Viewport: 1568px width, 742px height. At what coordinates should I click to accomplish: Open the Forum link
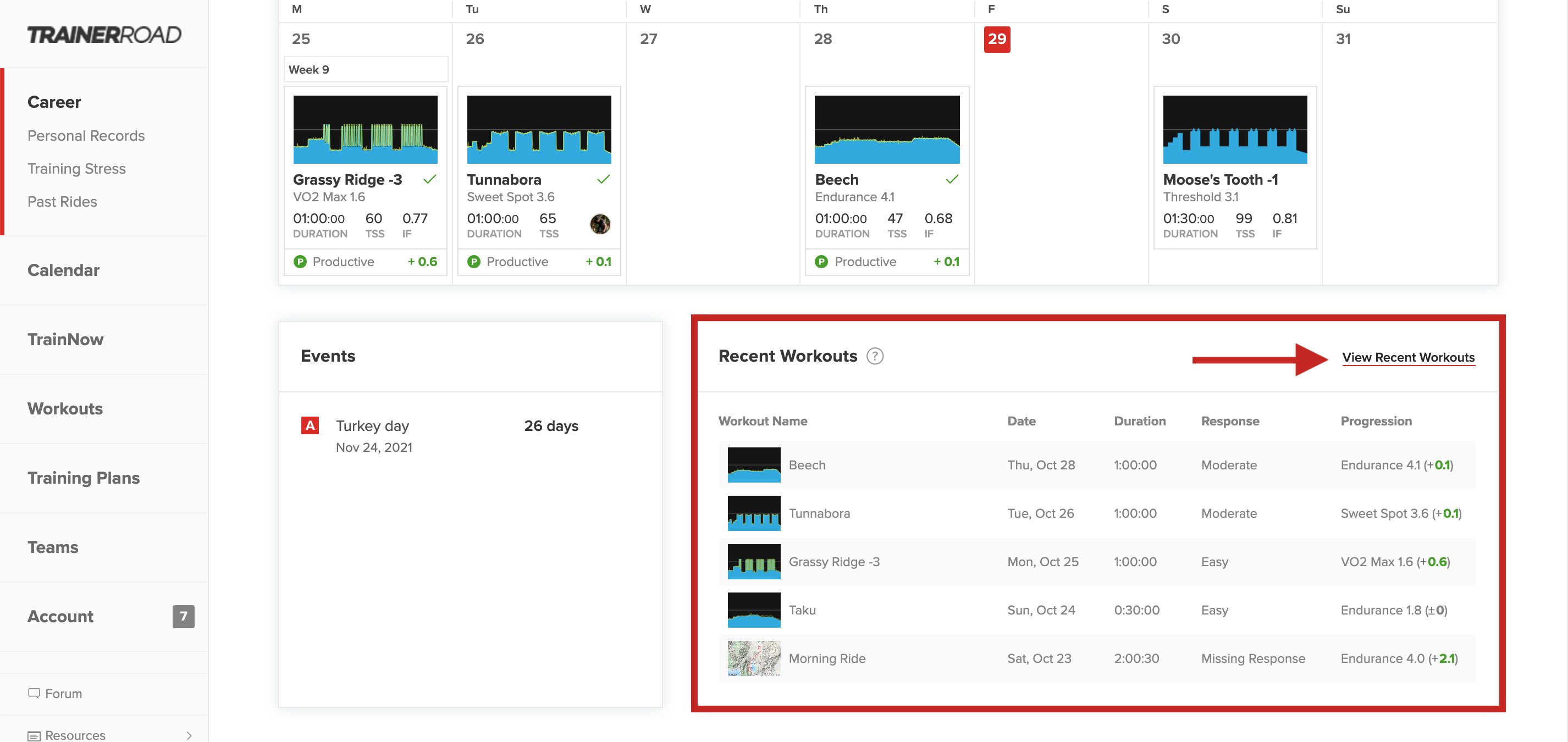click(63, 693)
